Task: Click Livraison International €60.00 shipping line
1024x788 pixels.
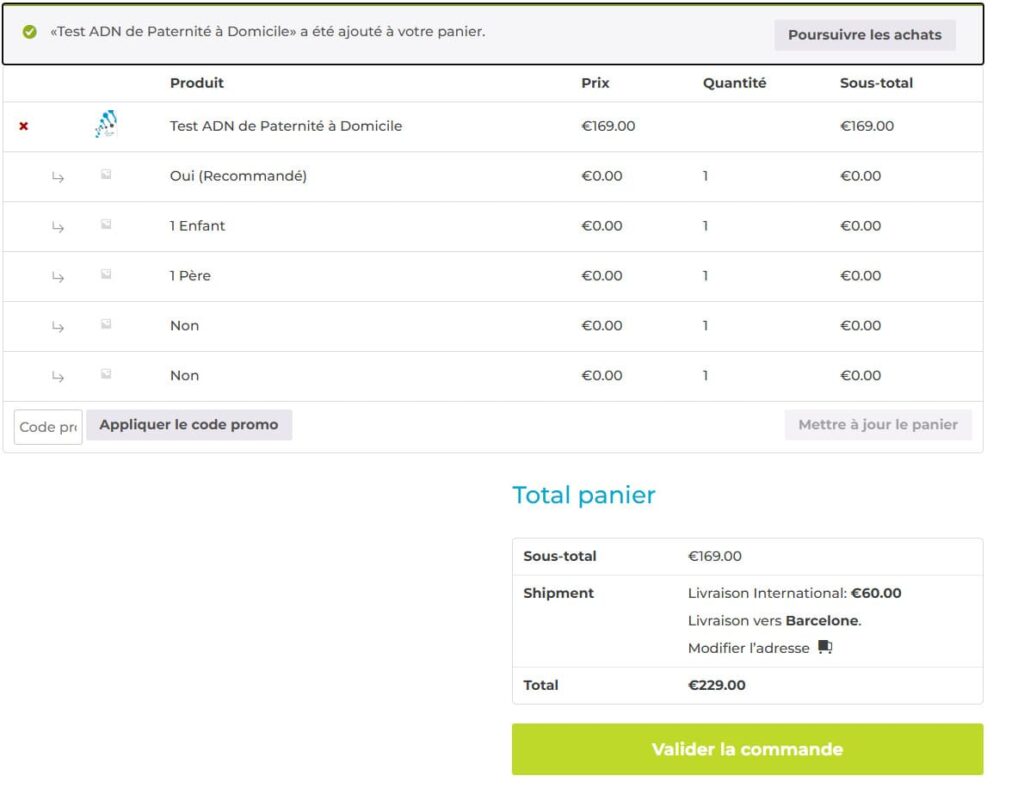Action: [x=794, y=593]
